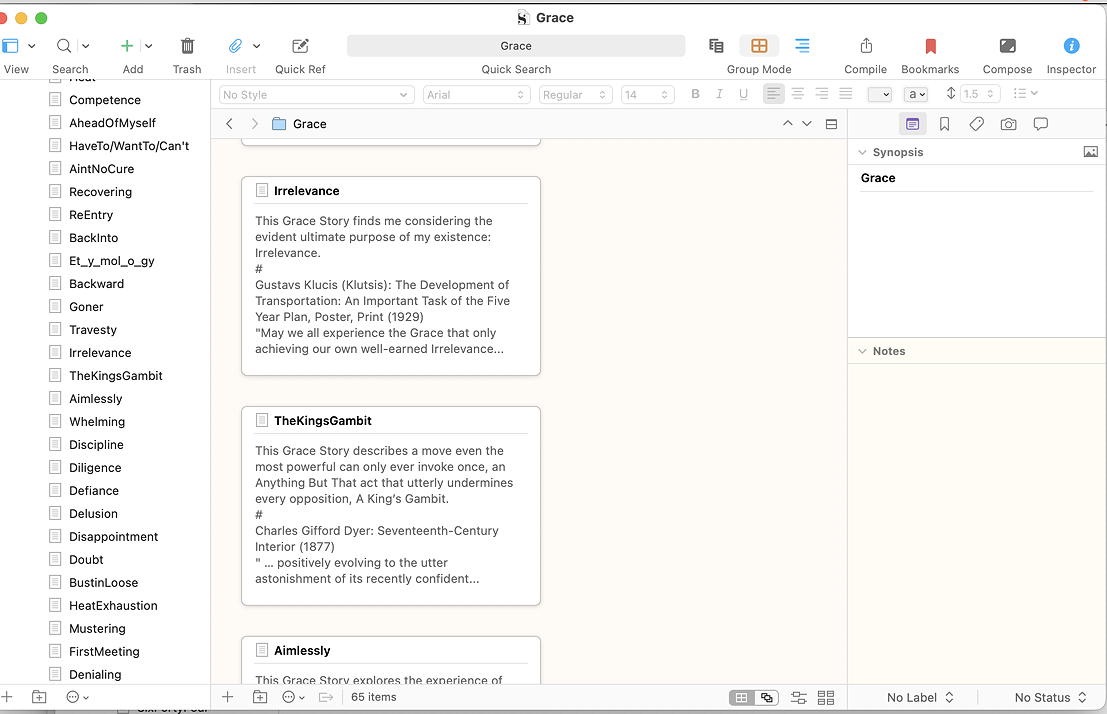Open the Arial font dropdown
The image size is (1107, 714).
coord(476,95)
